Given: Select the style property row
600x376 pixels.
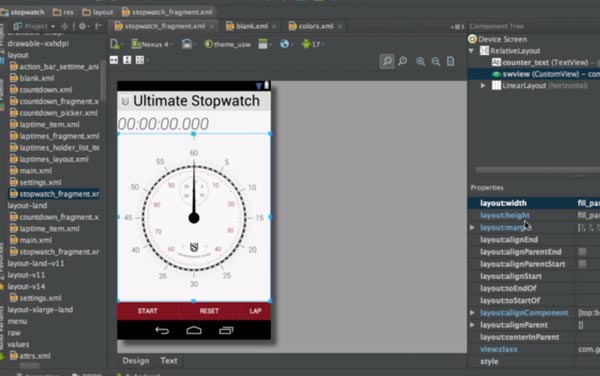Looking at the screenshot, I should click(x=534, y=361).
